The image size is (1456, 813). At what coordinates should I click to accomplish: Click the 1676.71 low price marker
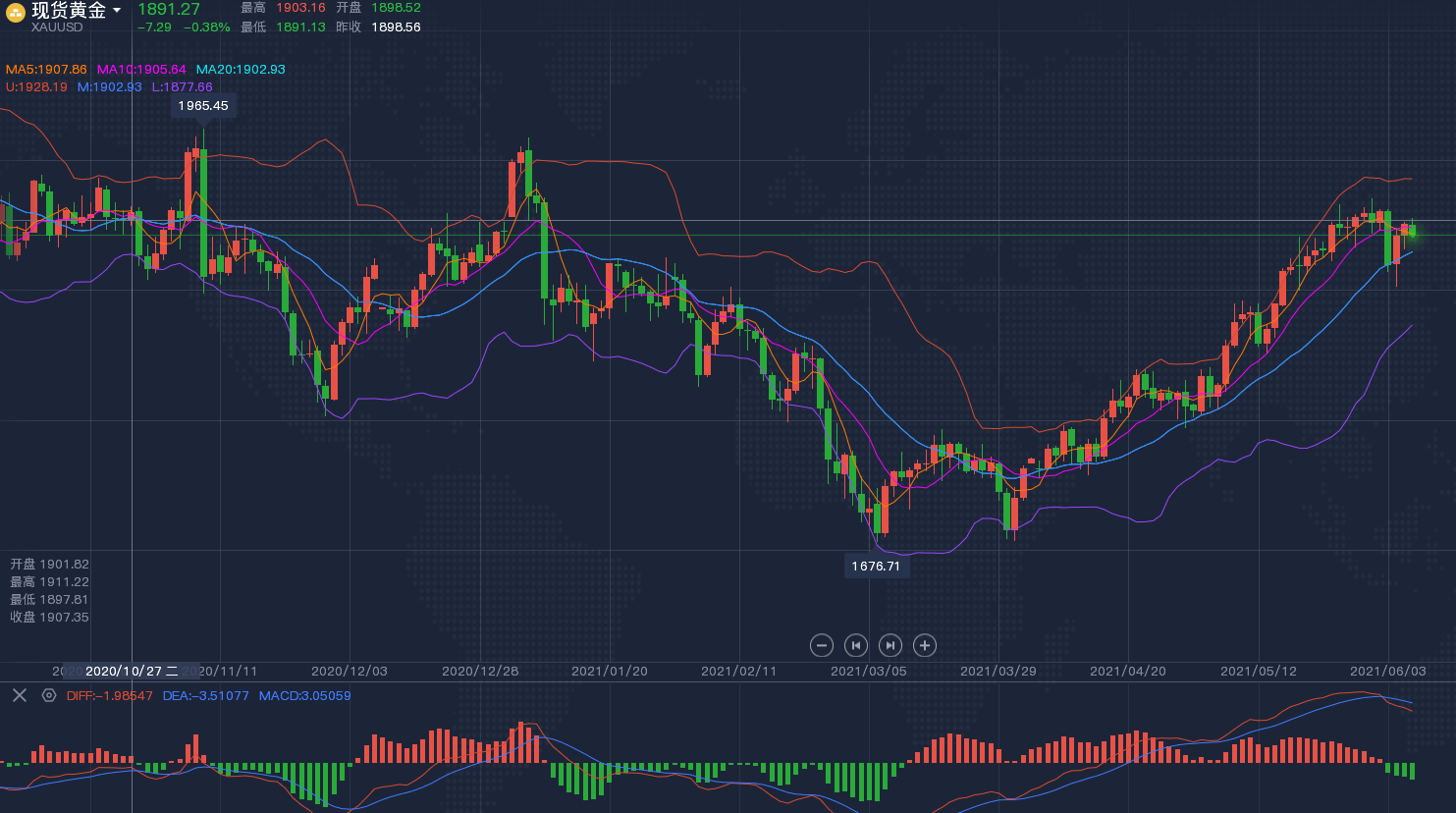pyautogui.click(x=876, y=567)
